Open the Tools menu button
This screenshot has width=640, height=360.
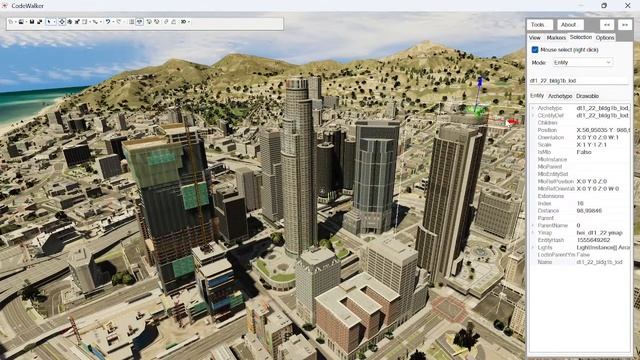click(x=540, y=24)
